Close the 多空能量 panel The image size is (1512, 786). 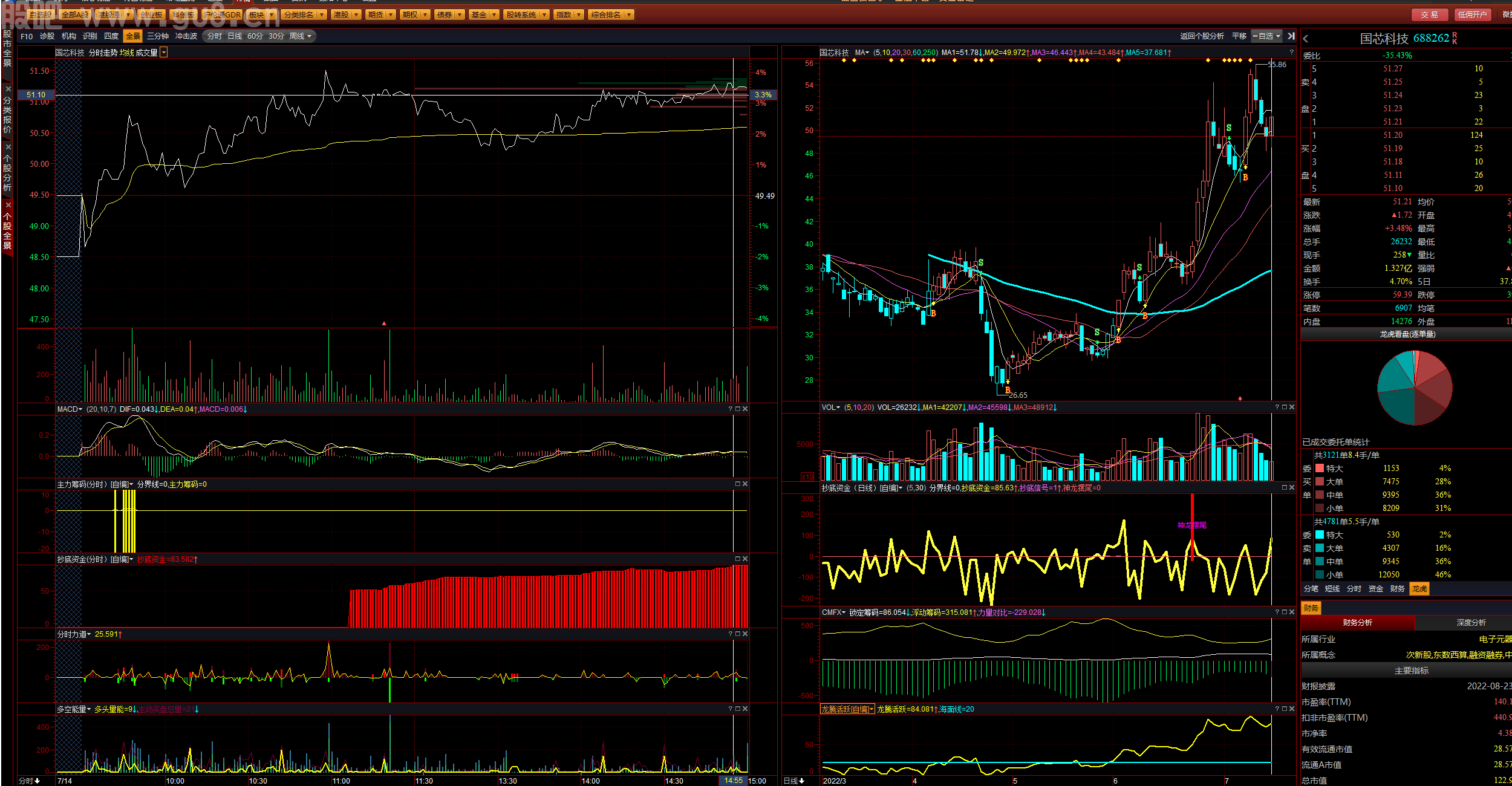coord(745,709)
